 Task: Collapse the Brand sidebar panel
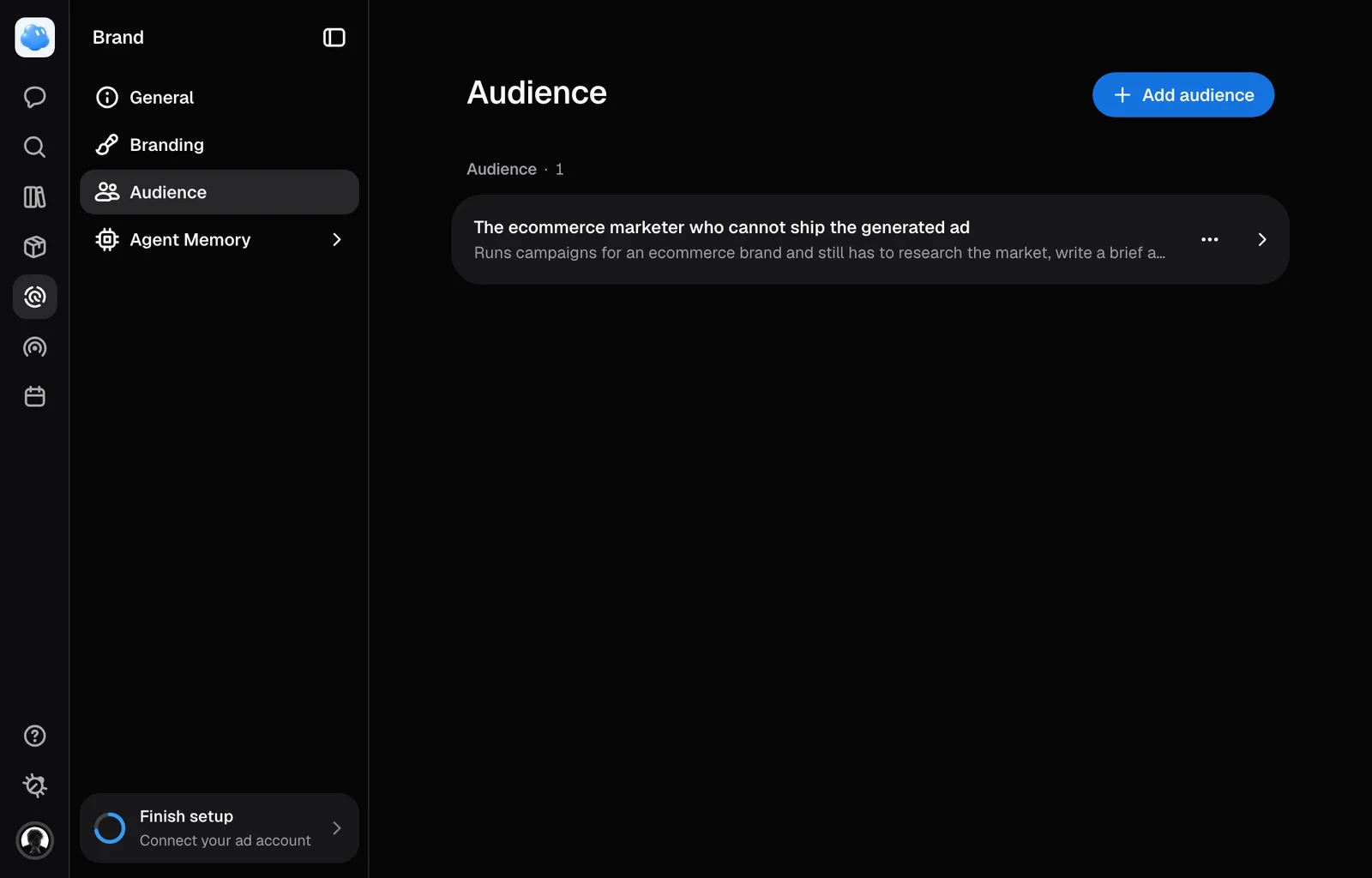(334, 38)
